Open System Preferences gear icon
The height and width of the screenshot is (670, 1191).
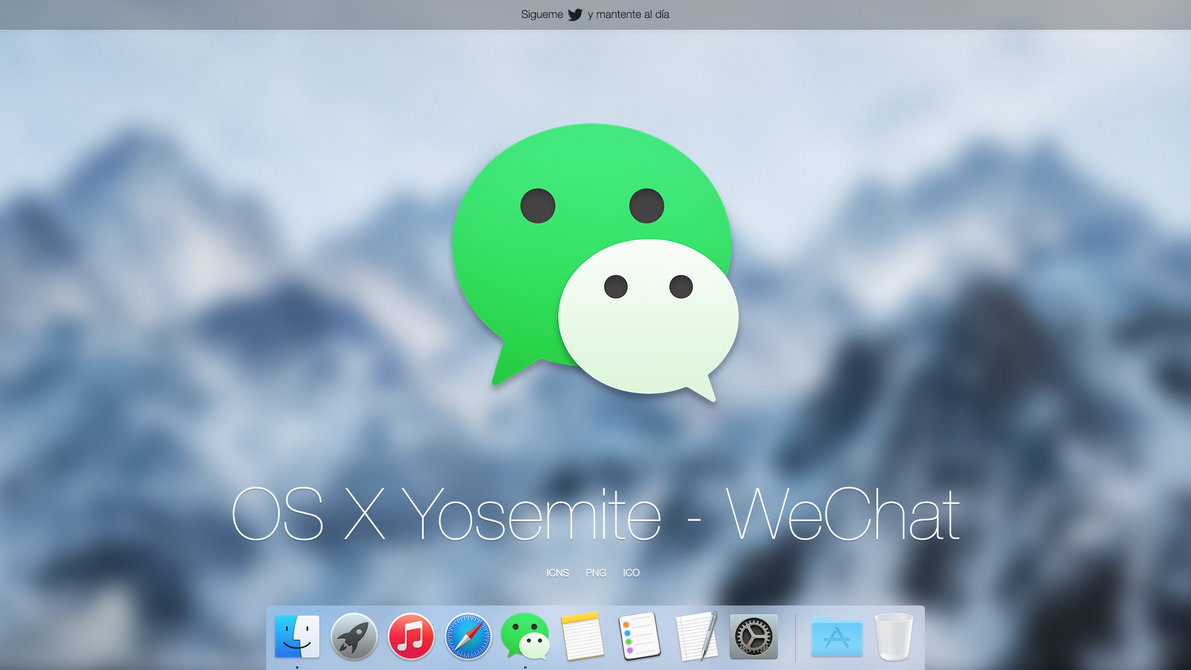coord(753,636)
